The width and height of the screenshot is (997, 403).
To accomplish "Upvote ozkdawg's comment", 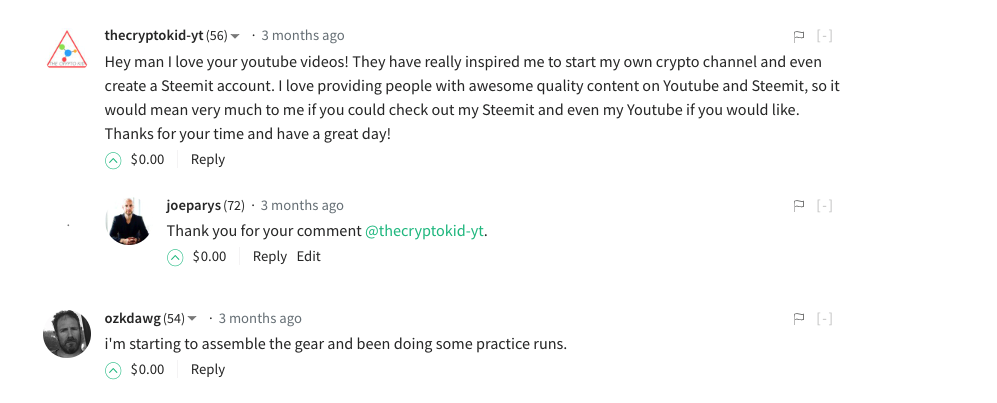I will tap(113, 370).
